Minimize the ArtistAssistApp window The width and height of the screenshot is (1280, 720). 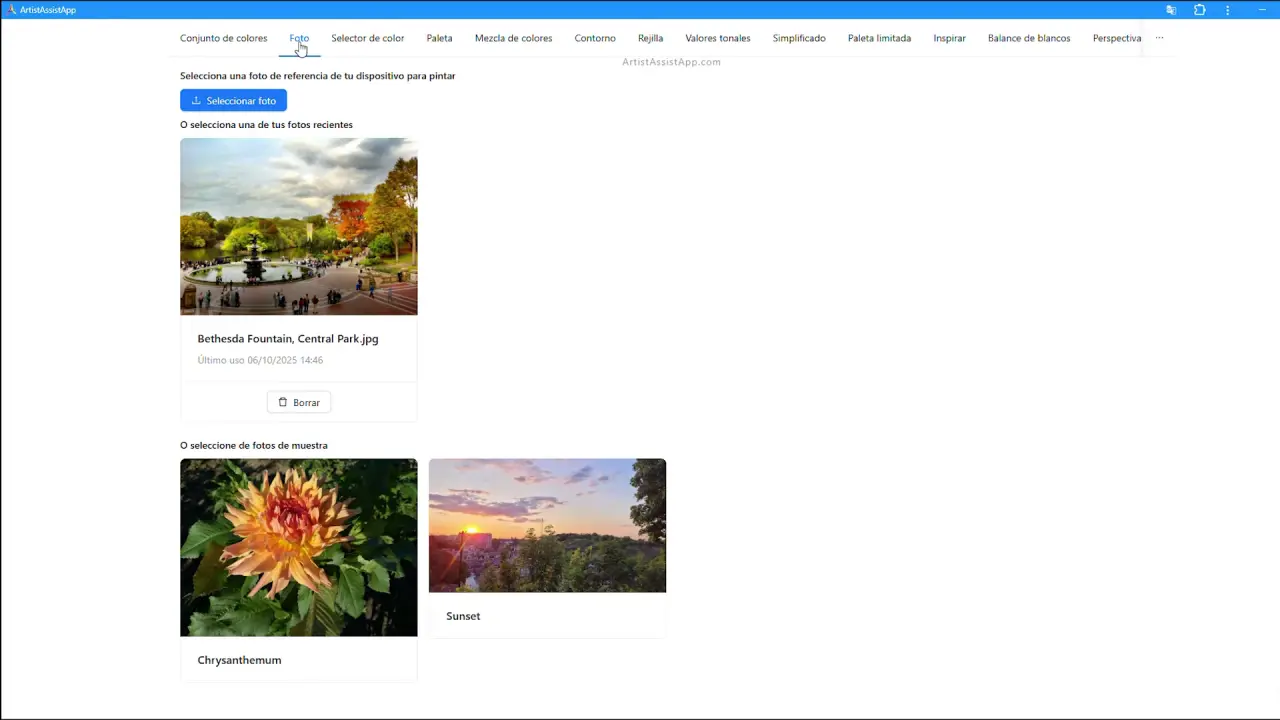1262,10
